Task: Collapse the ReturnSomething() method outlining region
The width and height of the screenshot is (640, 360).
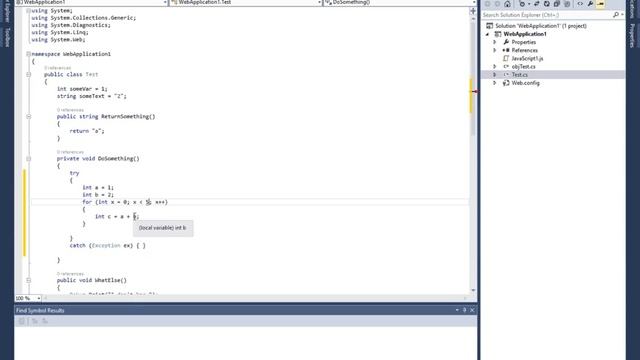Action: 29,117
